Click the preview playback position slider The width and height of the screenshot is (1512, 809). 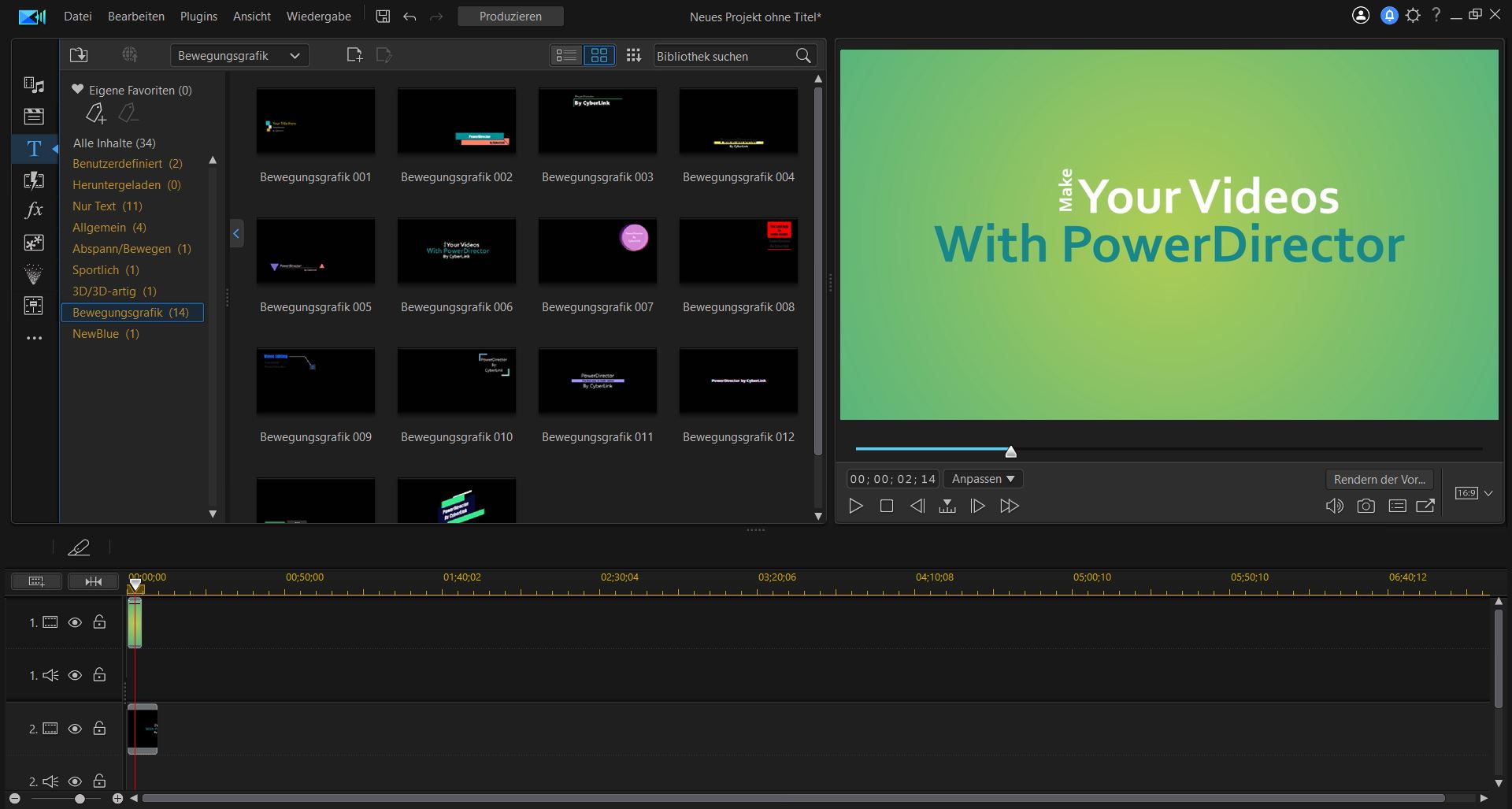click(x=1010, y=451)
